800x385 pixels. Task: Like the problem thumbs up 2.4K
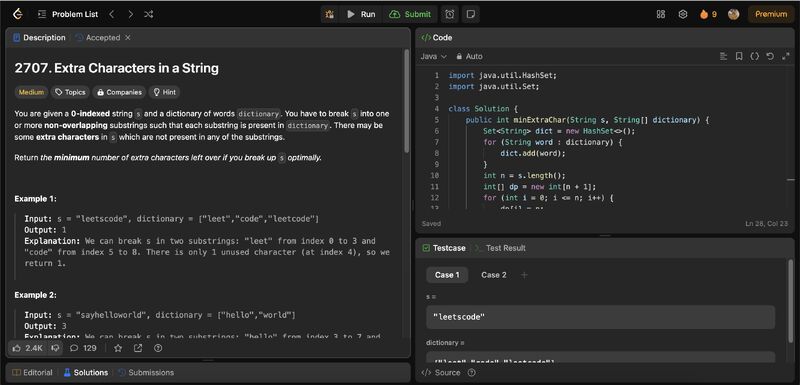[28, 348]
